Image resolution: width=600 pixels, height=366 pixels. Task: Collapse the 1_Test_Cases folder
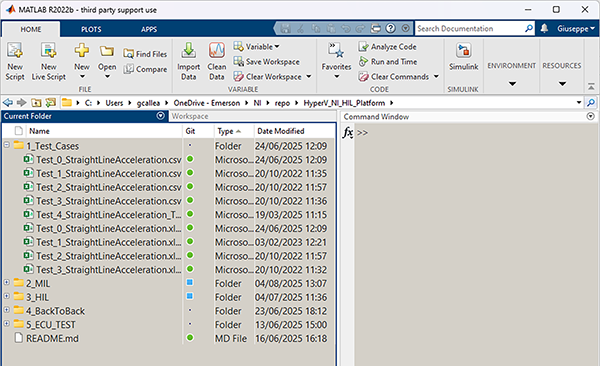click(7, 145)
